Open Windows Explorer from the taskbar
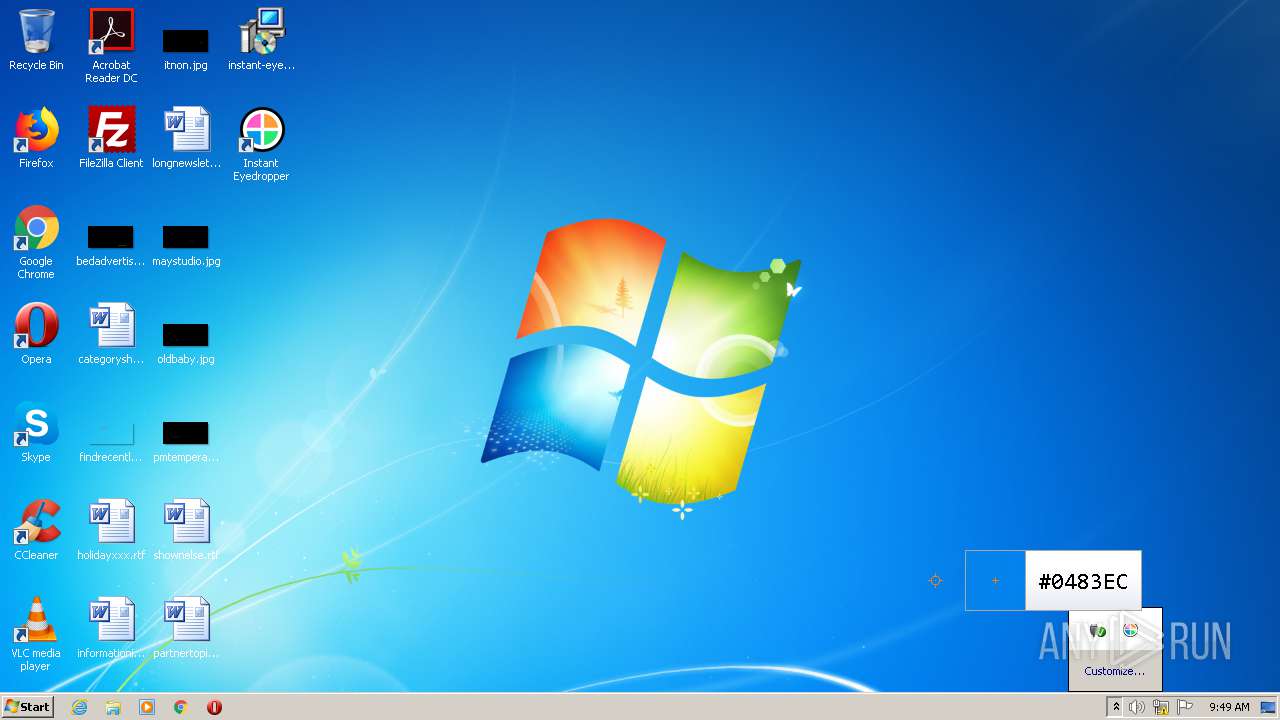This screenshot has width=1280, height=720. point(113,707)
